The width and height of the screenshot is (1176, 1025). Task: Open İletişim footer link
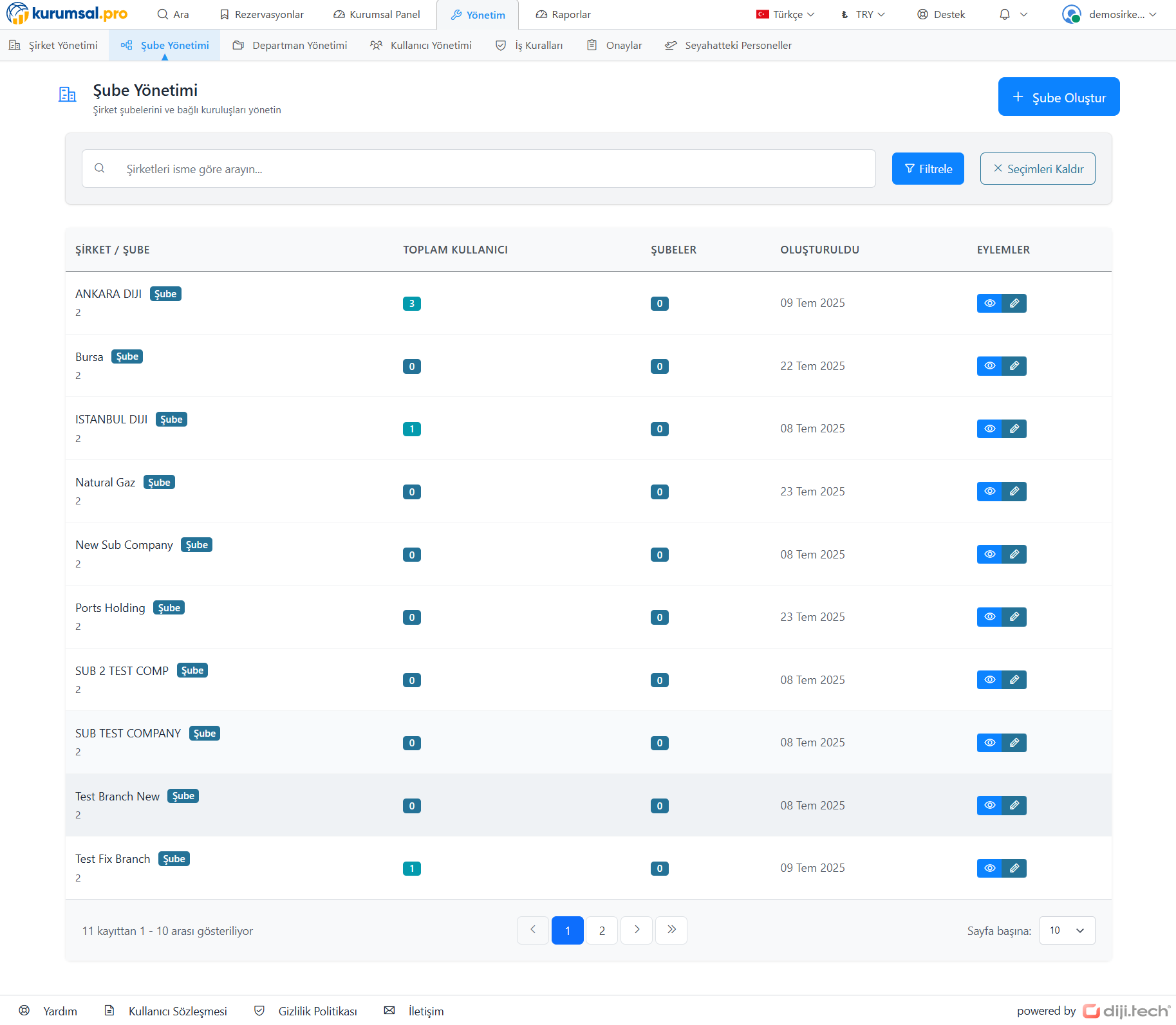point(414,1011)
